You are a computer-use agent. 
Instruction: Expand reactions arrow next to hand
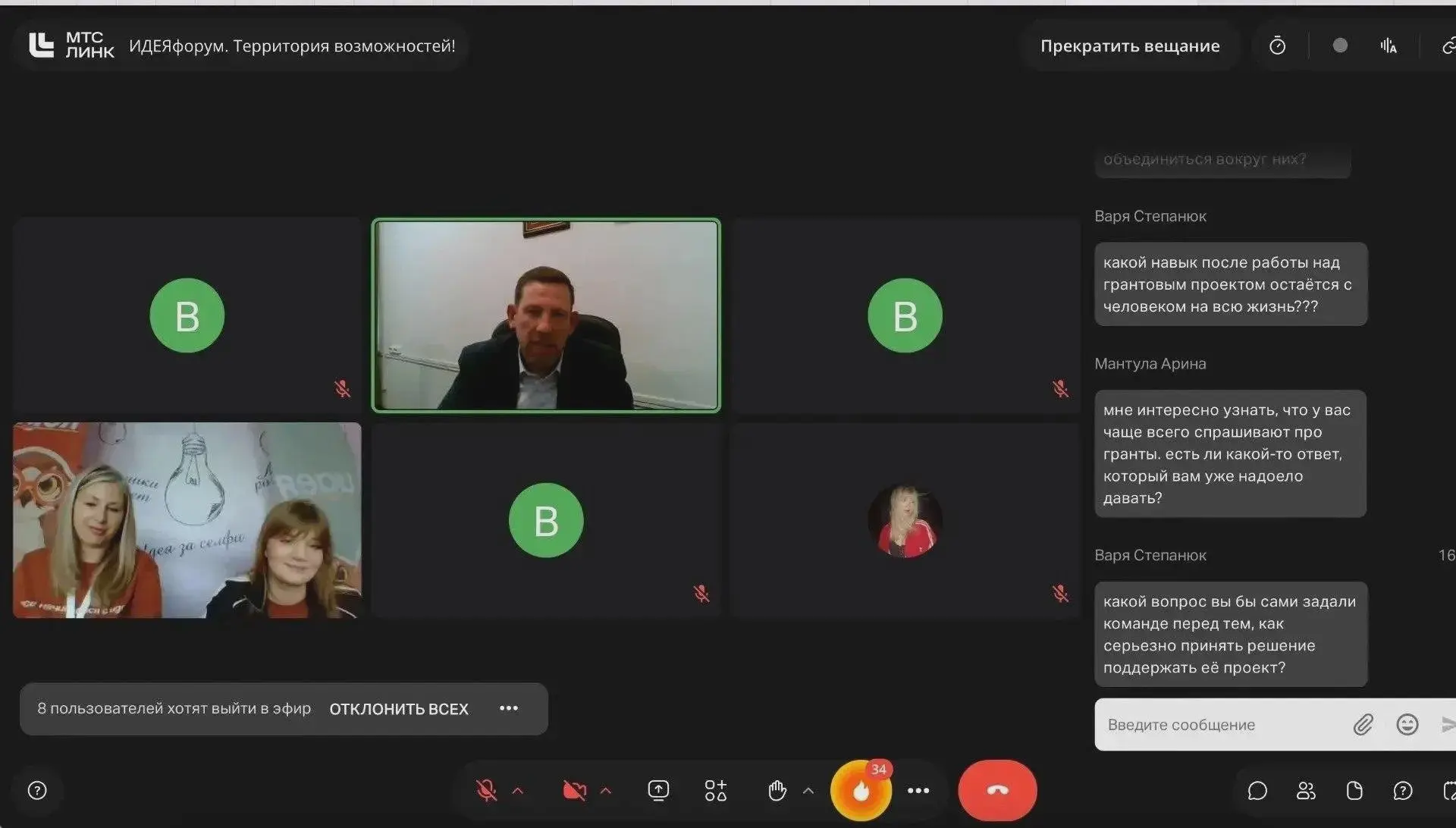[808, 791]
